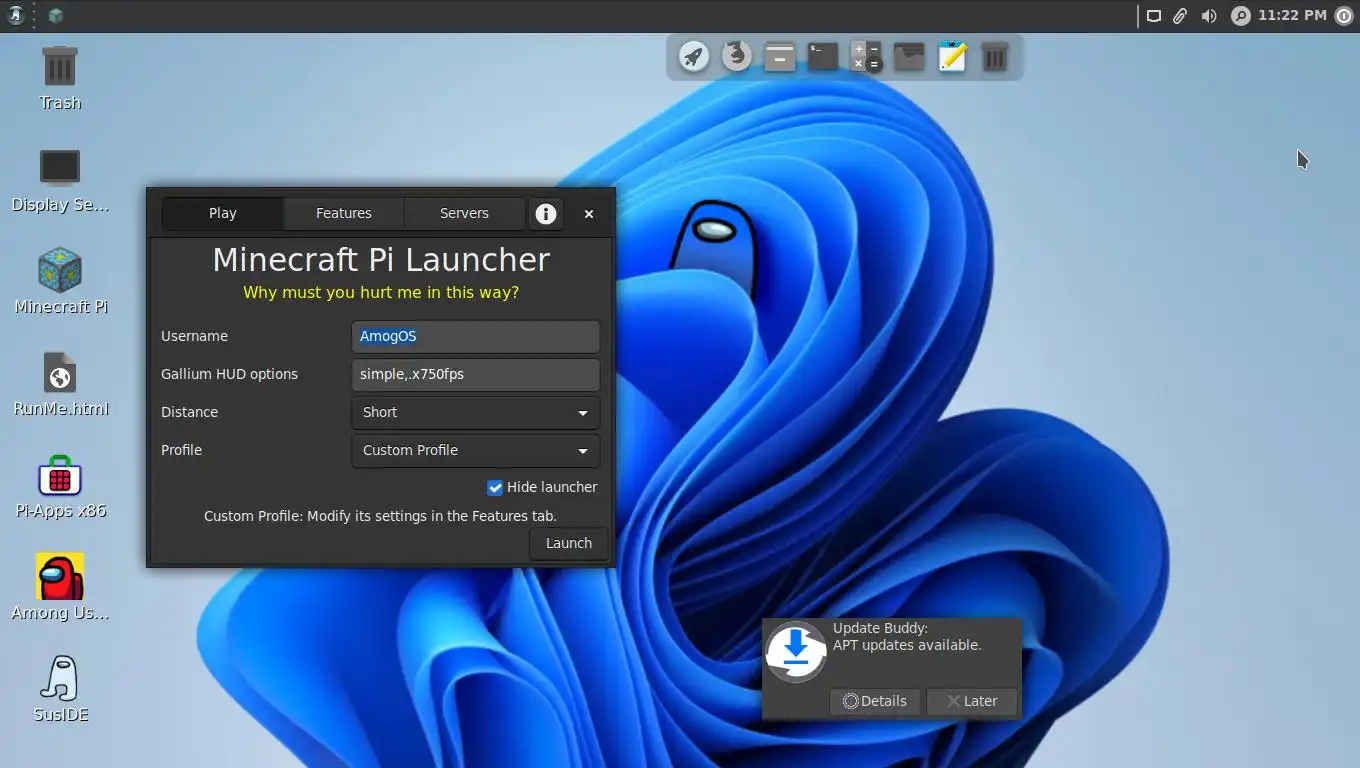
Task: Open the system monitor graph dock icon
Action: (x=909, y=56)
